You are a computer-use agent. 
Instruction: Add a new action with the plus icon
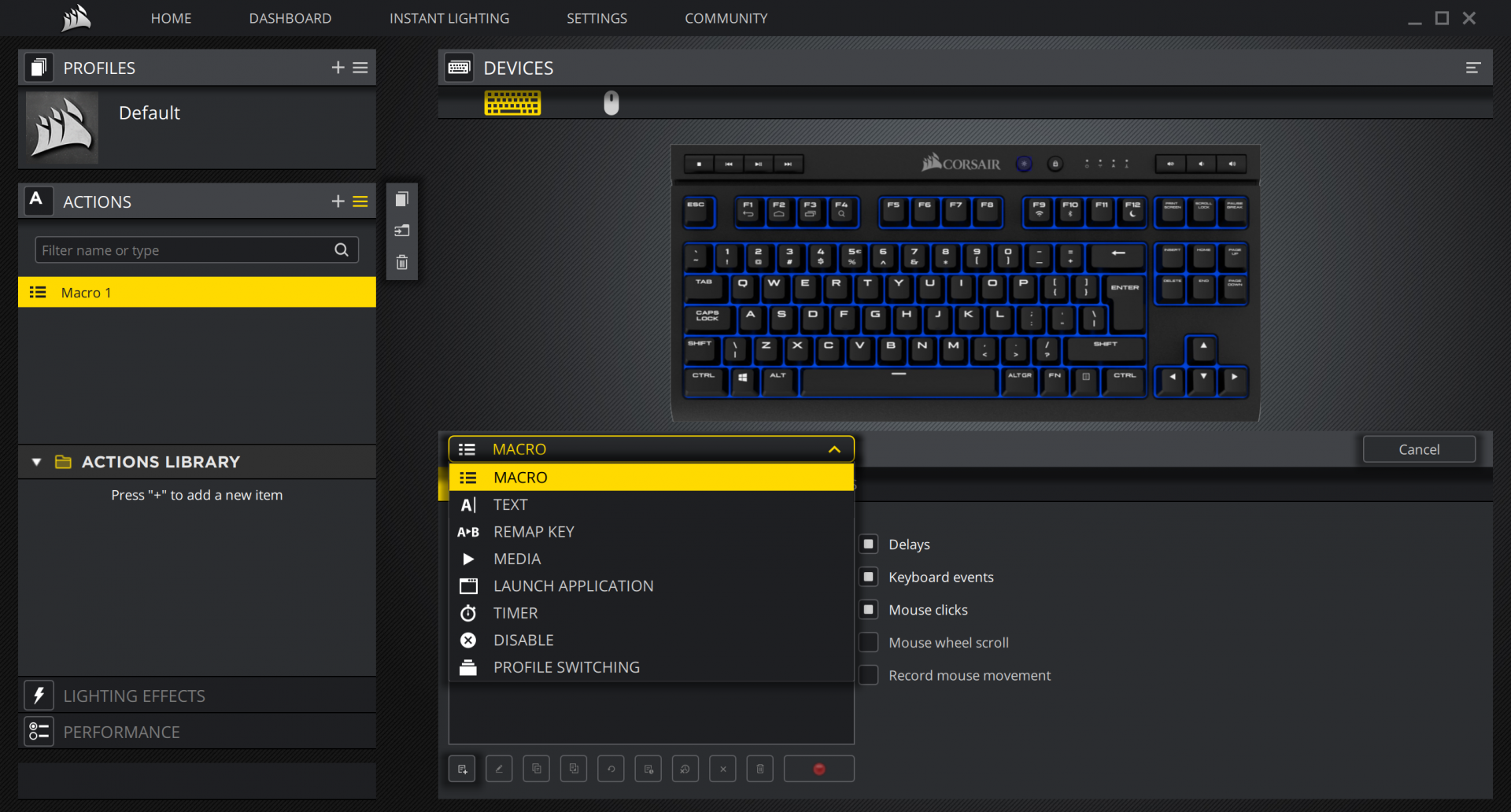pyautogui.click(x=338, y=201)
